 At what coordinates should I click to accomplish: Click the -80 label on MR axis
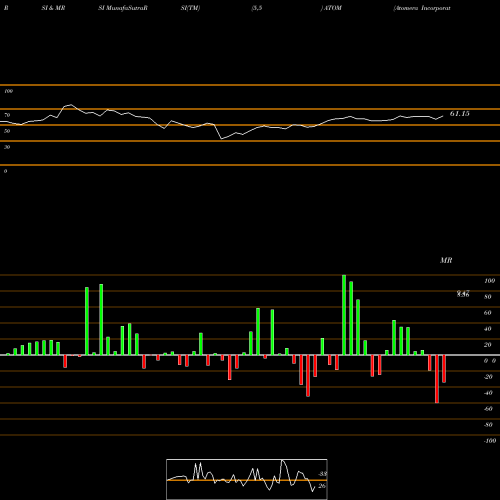pyautogui.click(x=488, y=425)
